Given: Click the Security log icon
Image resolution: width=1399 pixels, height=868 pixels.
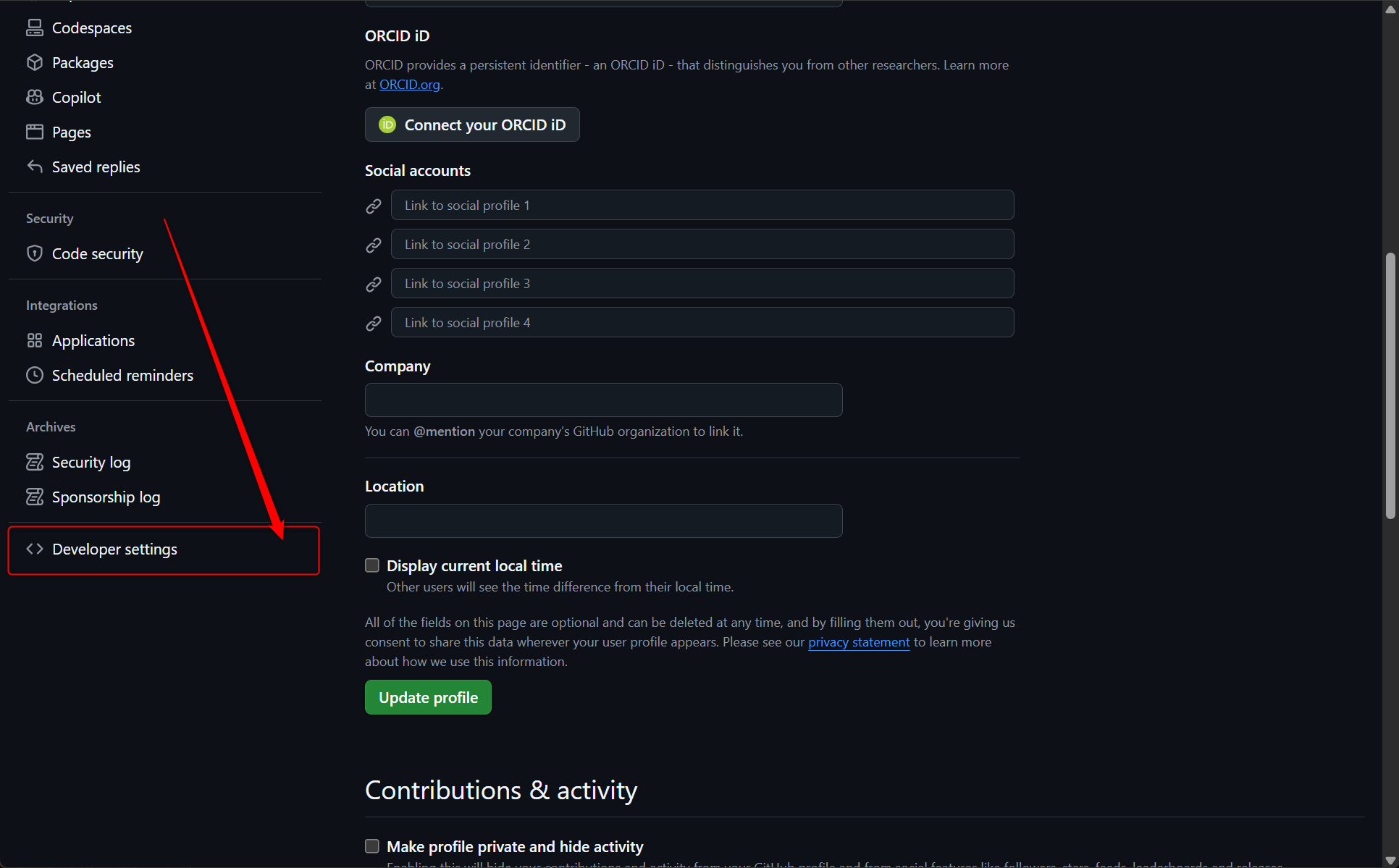Looking at the screenshot, I should tap(34, 461).
